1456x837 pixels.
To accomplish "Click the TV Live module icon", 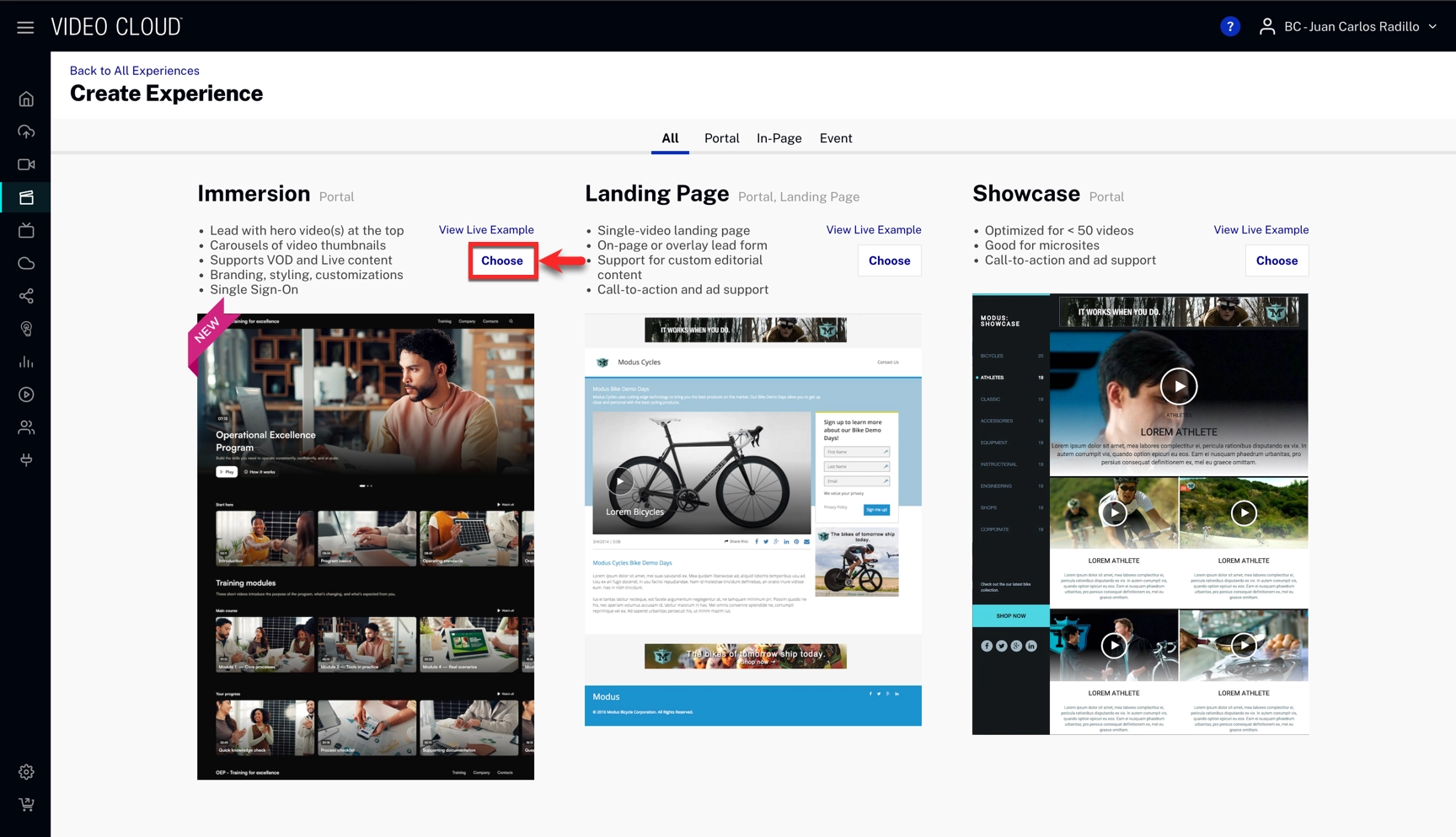I will [26, 230].
